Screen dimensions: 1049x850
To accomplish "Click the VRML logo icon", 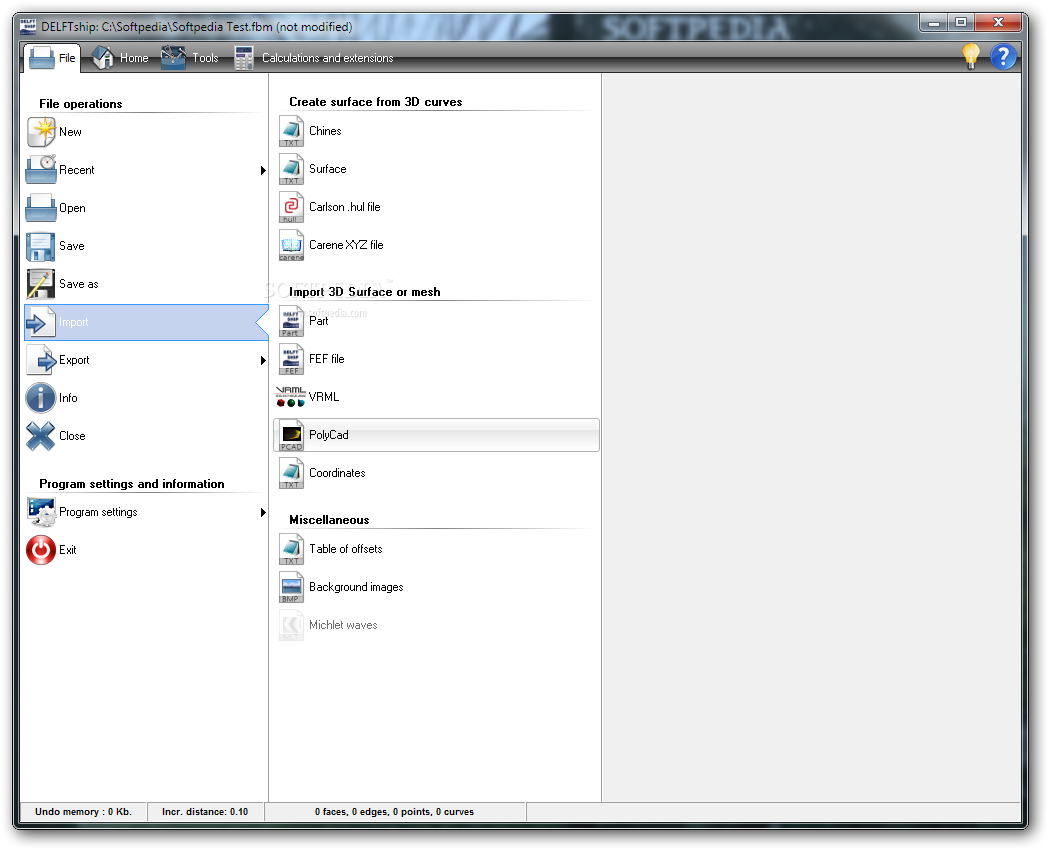I will tap(291, 397).
